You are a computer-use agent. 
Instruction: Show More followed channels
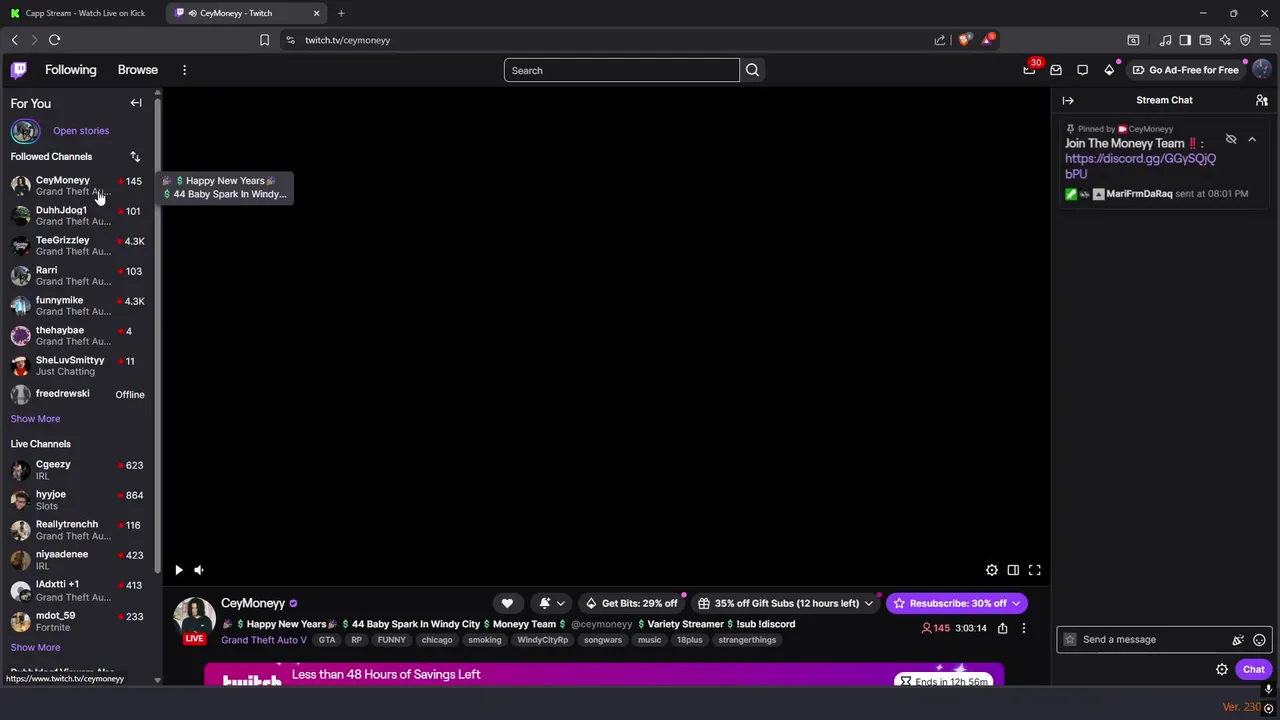[x=35, y=419]
